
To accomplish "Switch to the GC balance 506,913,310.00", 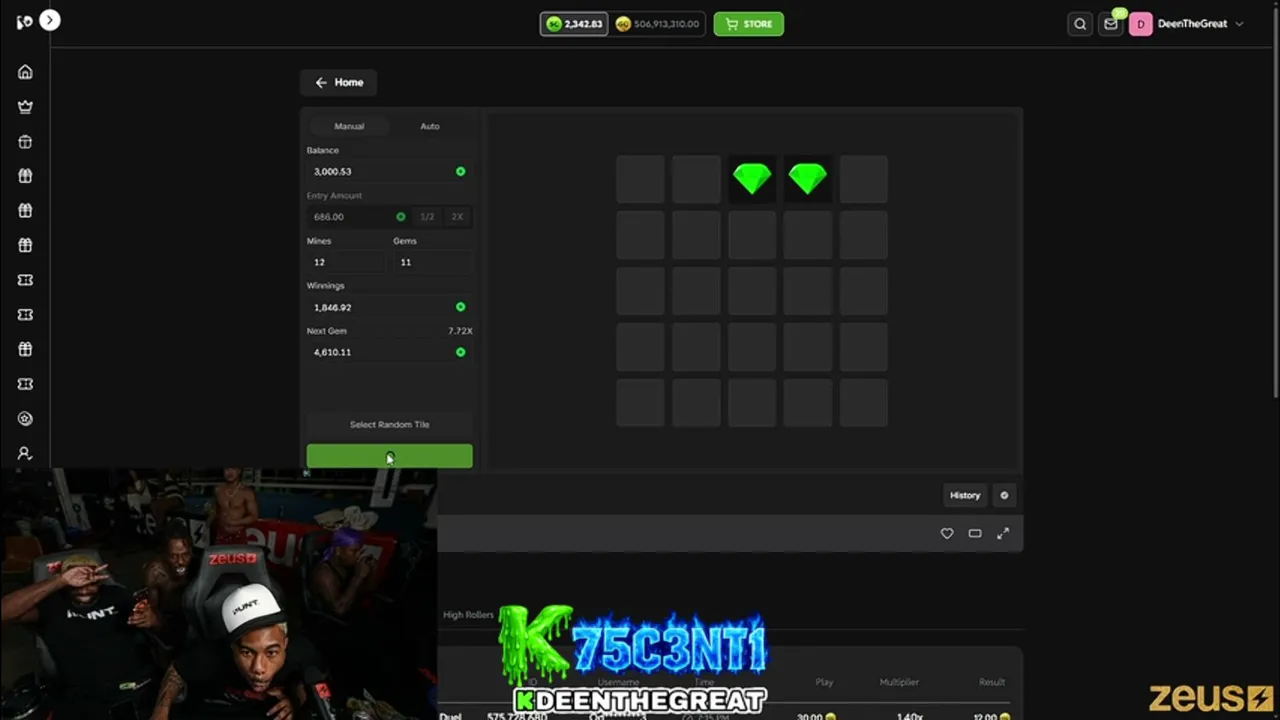I will 657,24.
